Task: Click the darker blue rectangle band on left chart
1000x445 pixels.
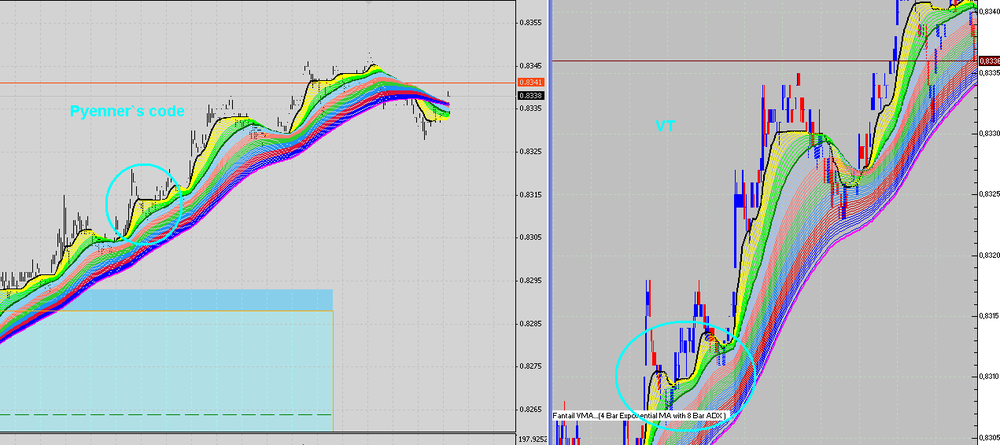Action: [204, 300]
